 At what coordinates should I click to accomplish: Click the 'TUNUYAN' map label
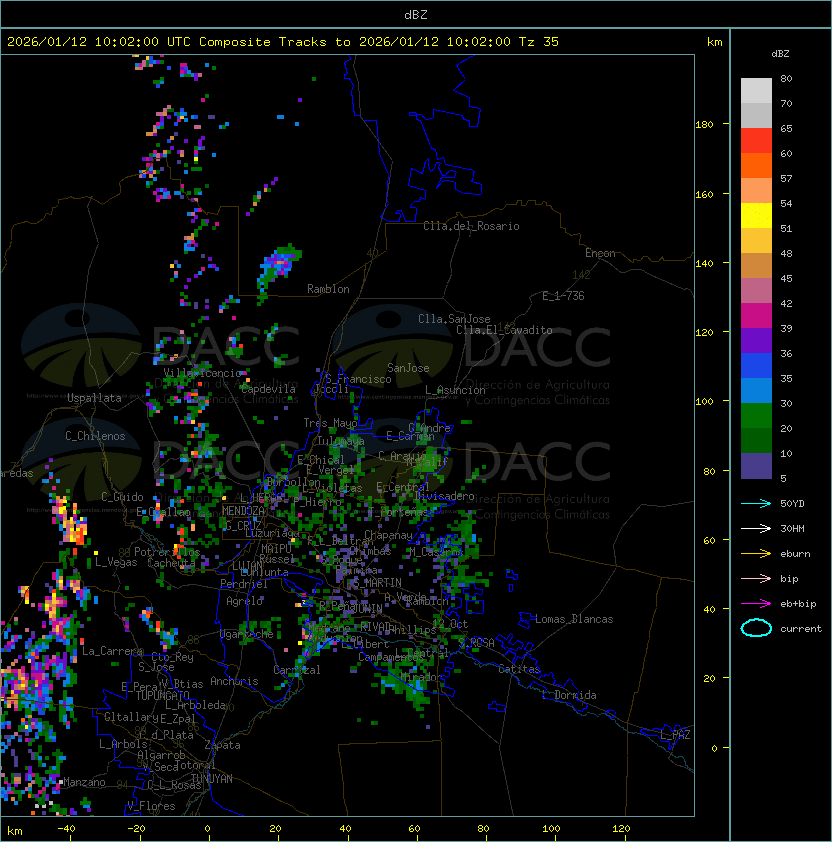coord(212,779)
